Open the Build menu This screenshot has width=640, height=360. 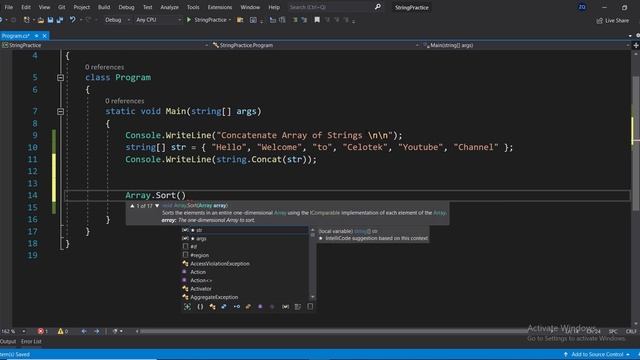click(104, 7)
